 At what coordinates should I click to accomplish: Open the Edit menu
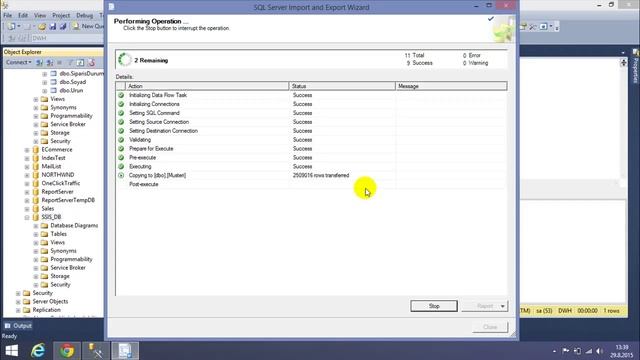pyautogui.click(x=23, y=16)
